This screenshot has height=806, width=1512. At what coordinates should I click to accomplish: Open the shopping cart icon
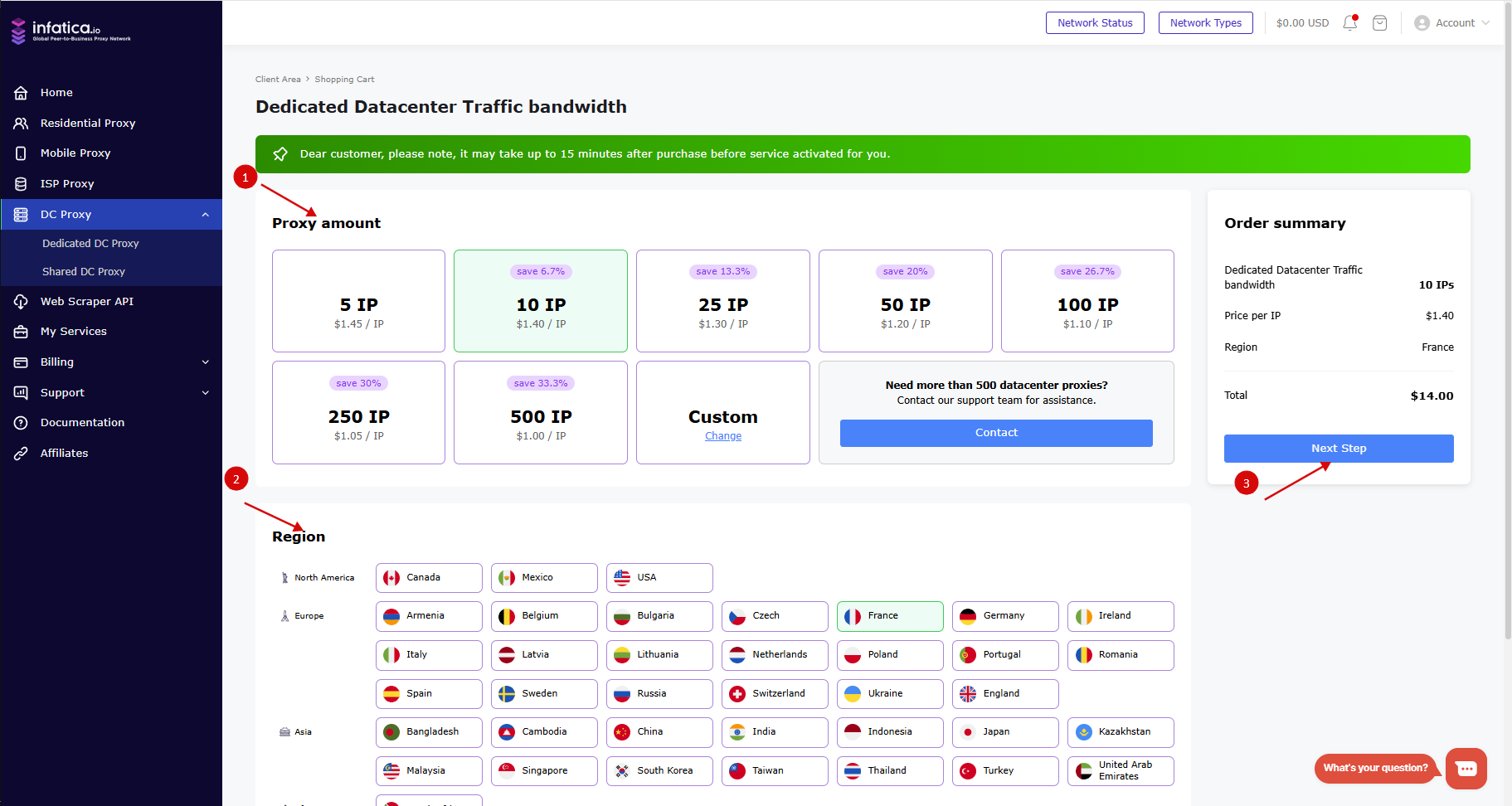[x=1380, y=23]
